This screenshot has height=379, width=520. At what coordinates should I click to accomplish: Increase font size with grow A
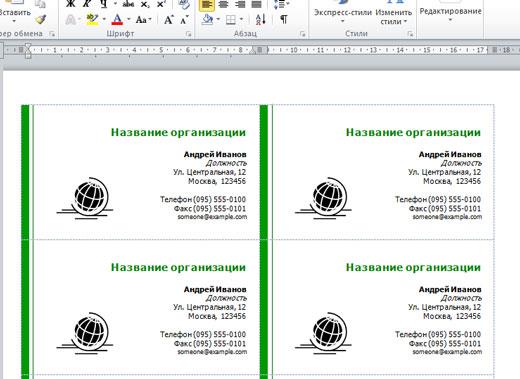169,20
